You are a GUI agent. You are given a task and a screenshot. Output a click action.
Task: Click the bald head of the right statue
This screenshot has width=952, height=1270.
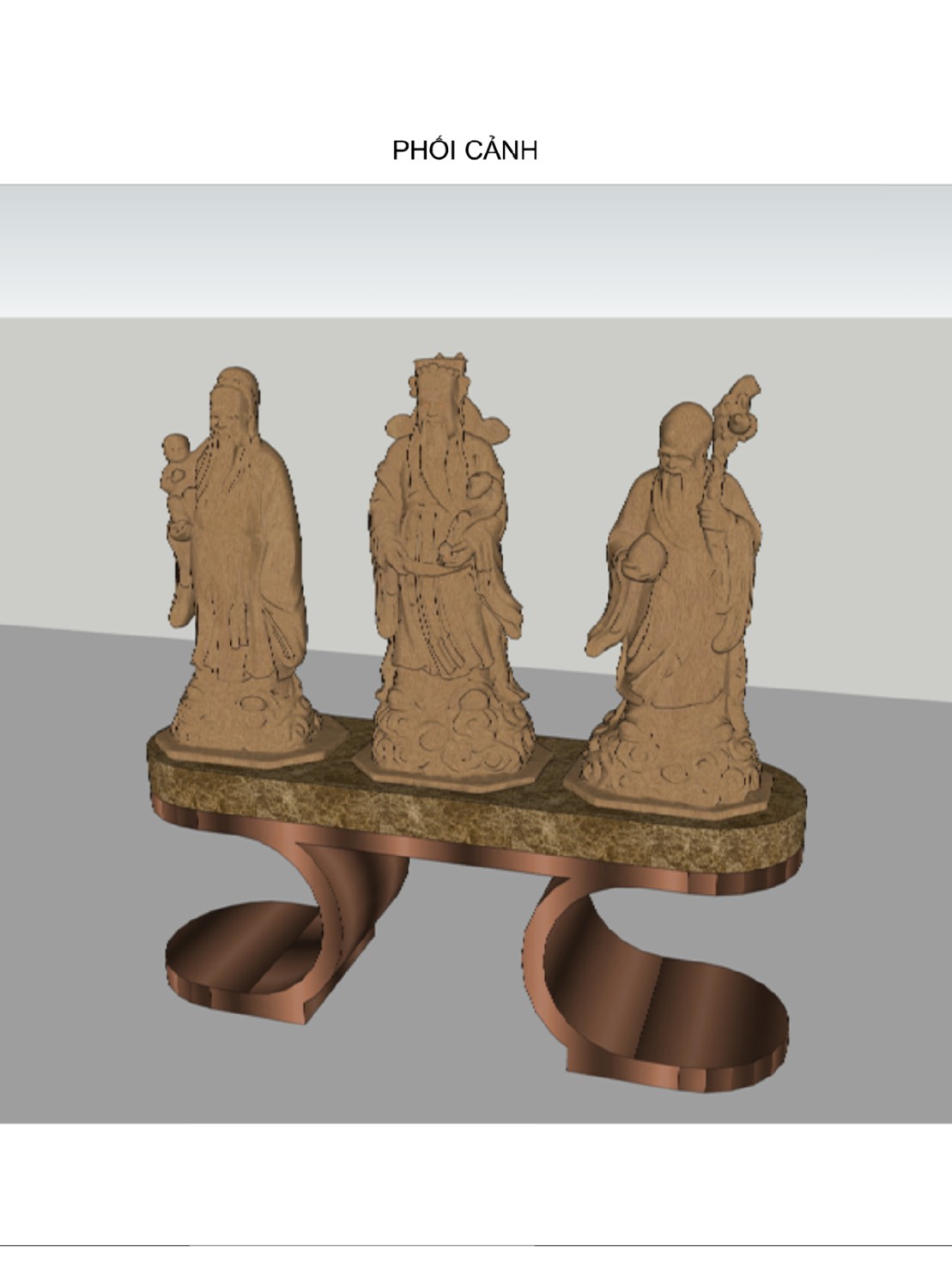(x=685, y=425)
